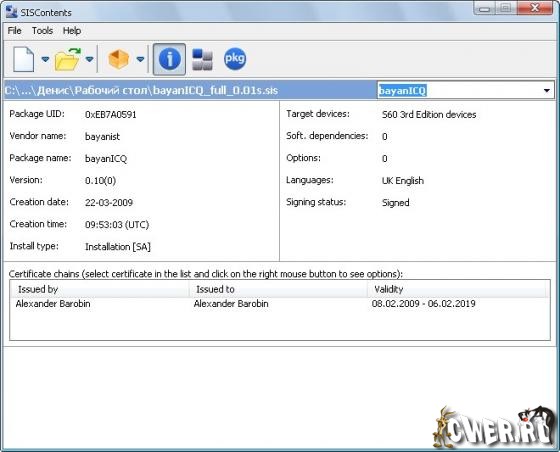Click the orange package box icon
This screenshot has width=560, height=452.
(x=119, y=59)
